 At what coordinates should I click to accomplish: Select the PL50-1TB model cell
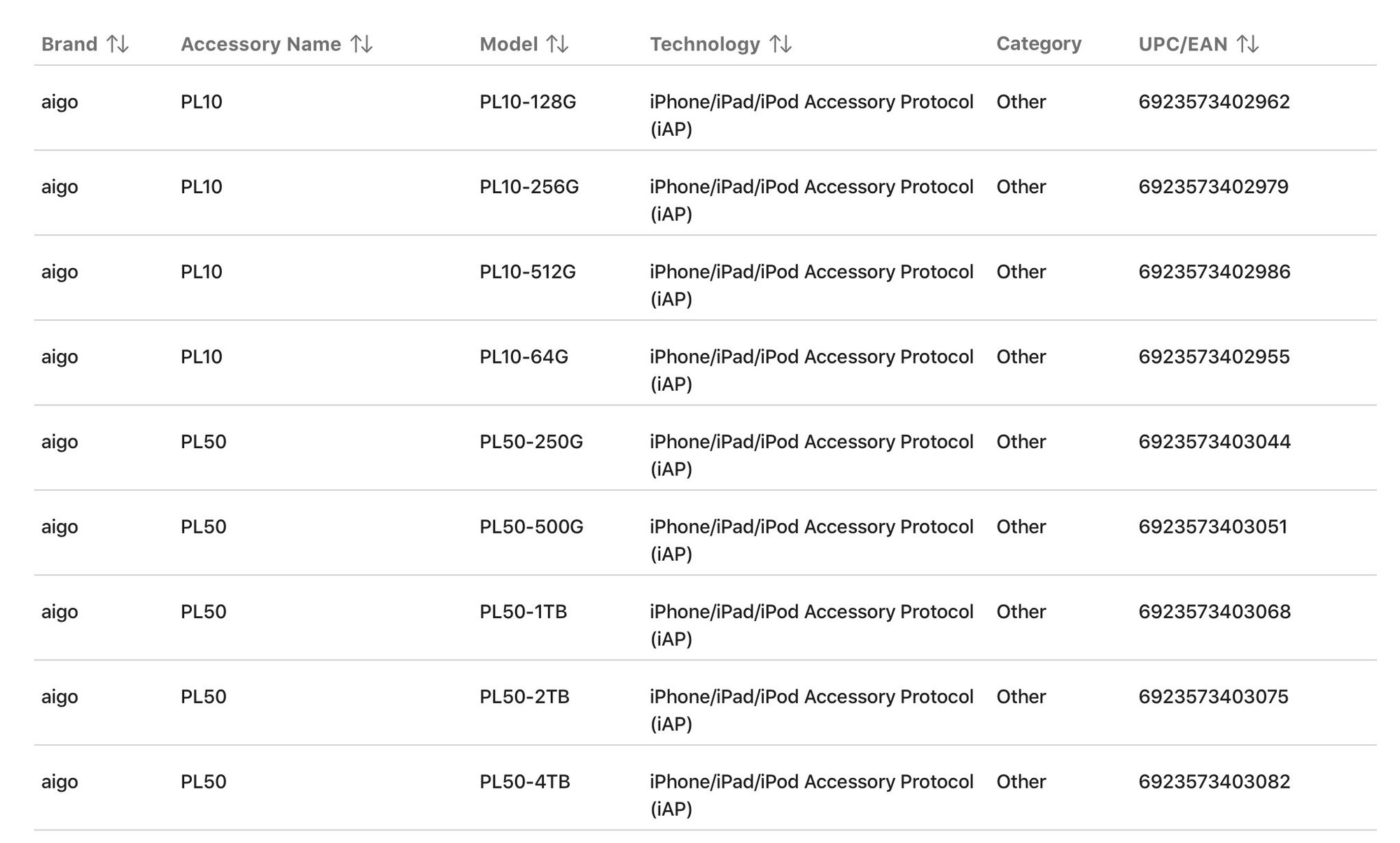point(524,612)
